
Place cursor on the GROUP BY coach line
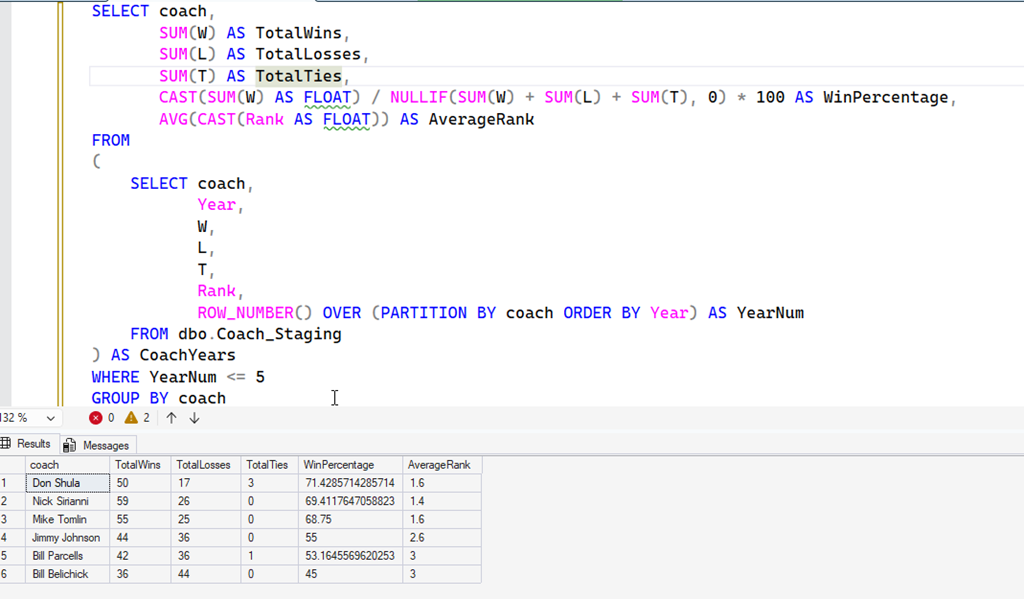pyautogui.click(x=158, y=398)
